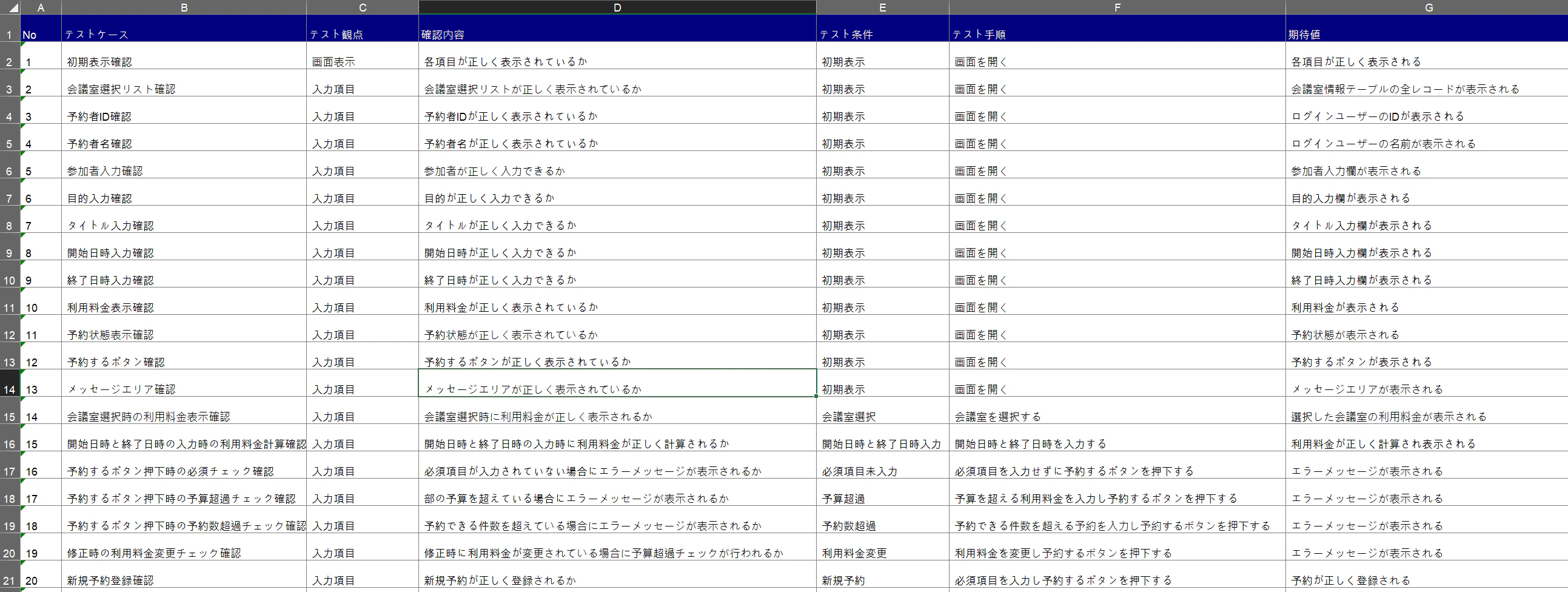
Task: Select the row 1 header
Action: tap(10, 28)
